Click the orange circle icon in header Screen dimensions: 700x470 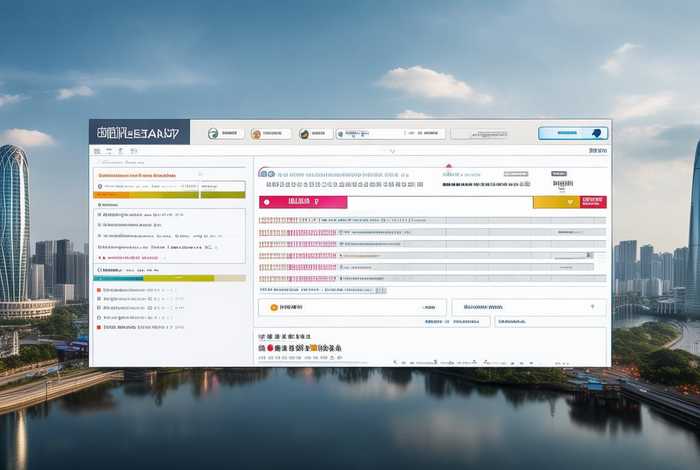tap(256, 133)
